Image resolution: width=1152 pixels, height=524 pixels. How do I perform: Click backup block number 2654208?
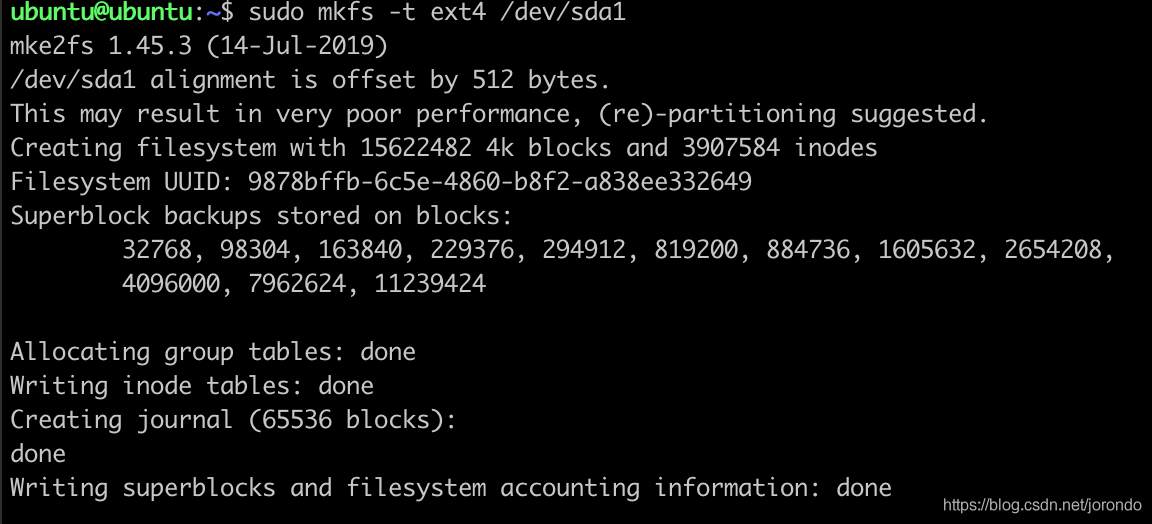pos(1054,250)
